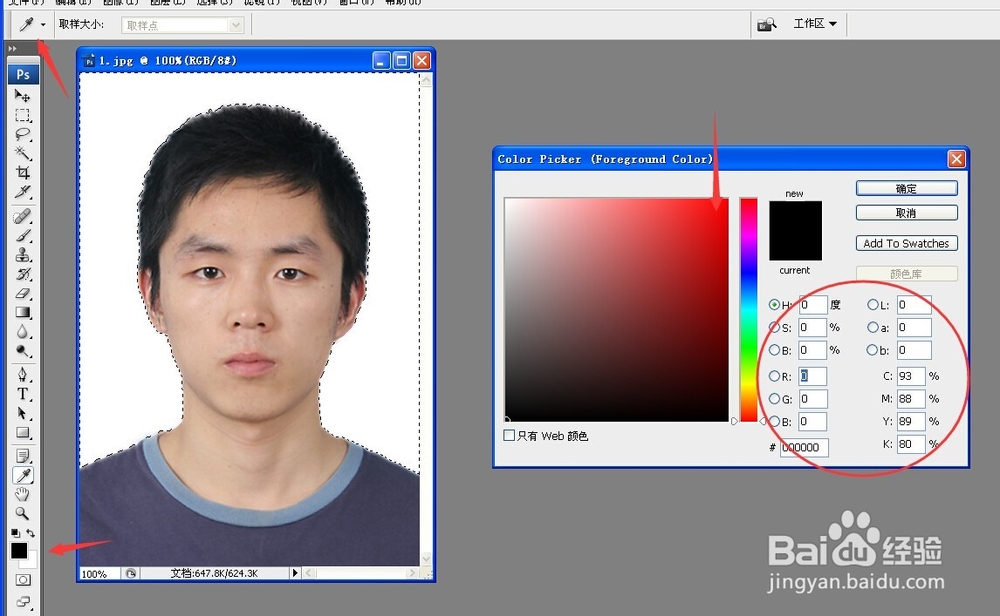Open the 取样大小 sample size dropdown

182,26
